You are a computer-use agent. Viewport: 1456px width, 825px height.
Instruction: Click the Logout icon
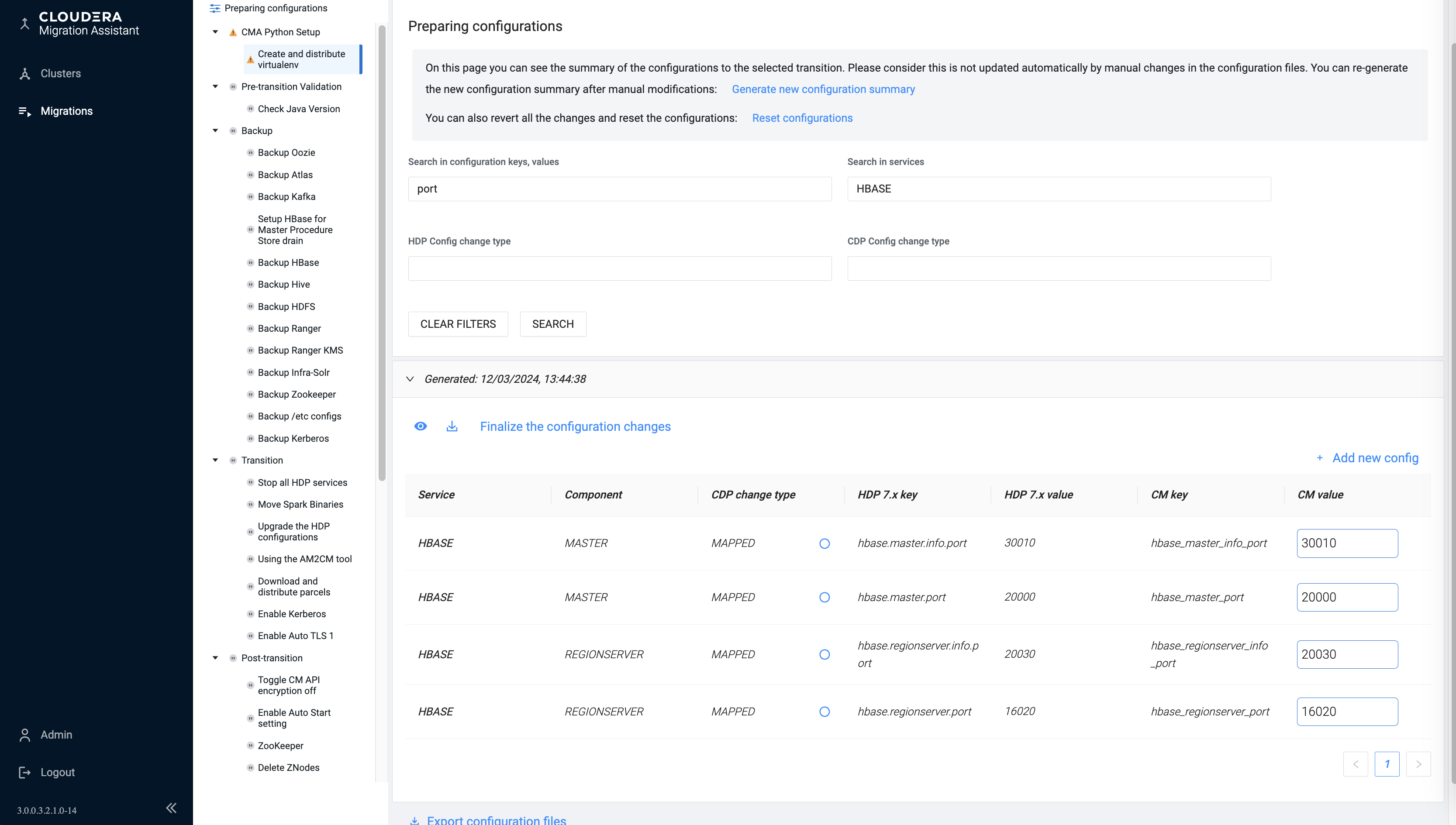pos(24,772)
